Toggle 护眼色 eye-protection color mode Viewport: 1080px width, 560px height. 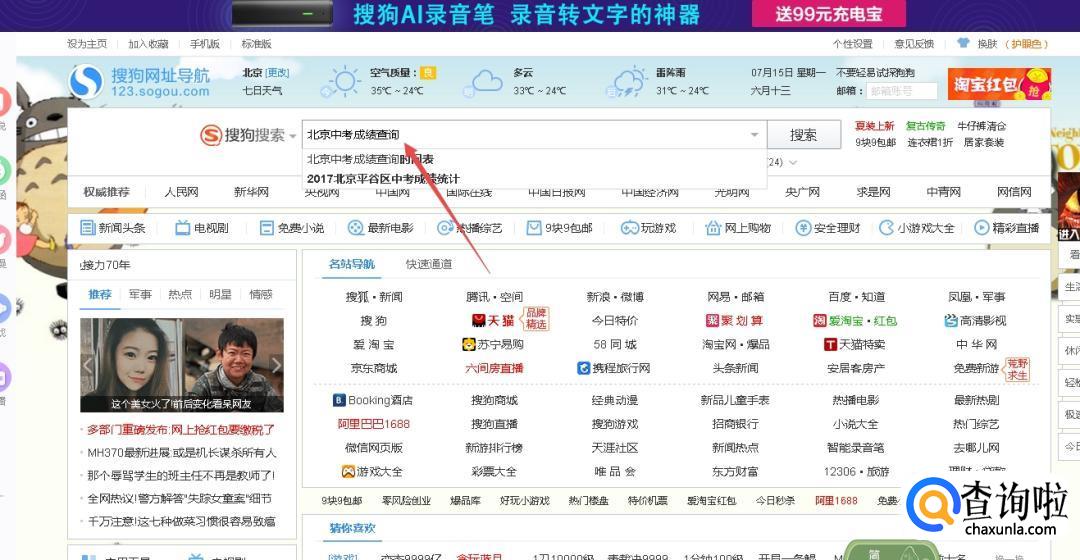pyautogui.click(x=1027, y=44)
